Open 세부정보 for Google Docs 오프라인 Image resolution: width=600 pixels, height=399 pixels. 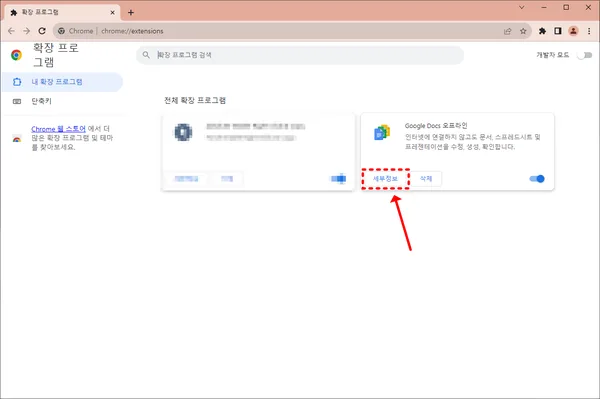385,179
